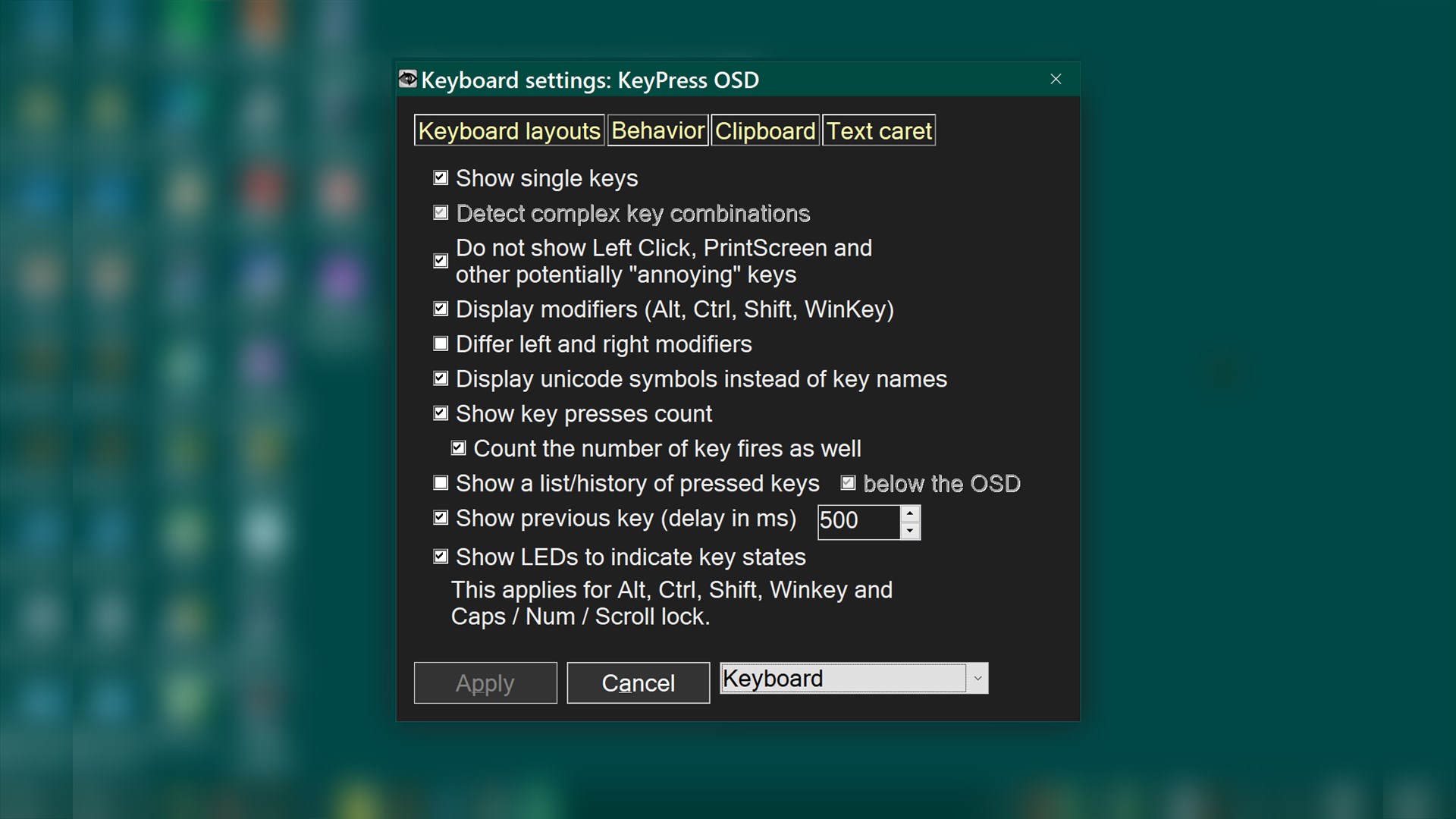
Task: Close the Keyboard settings dialog
Action: 1056,79
